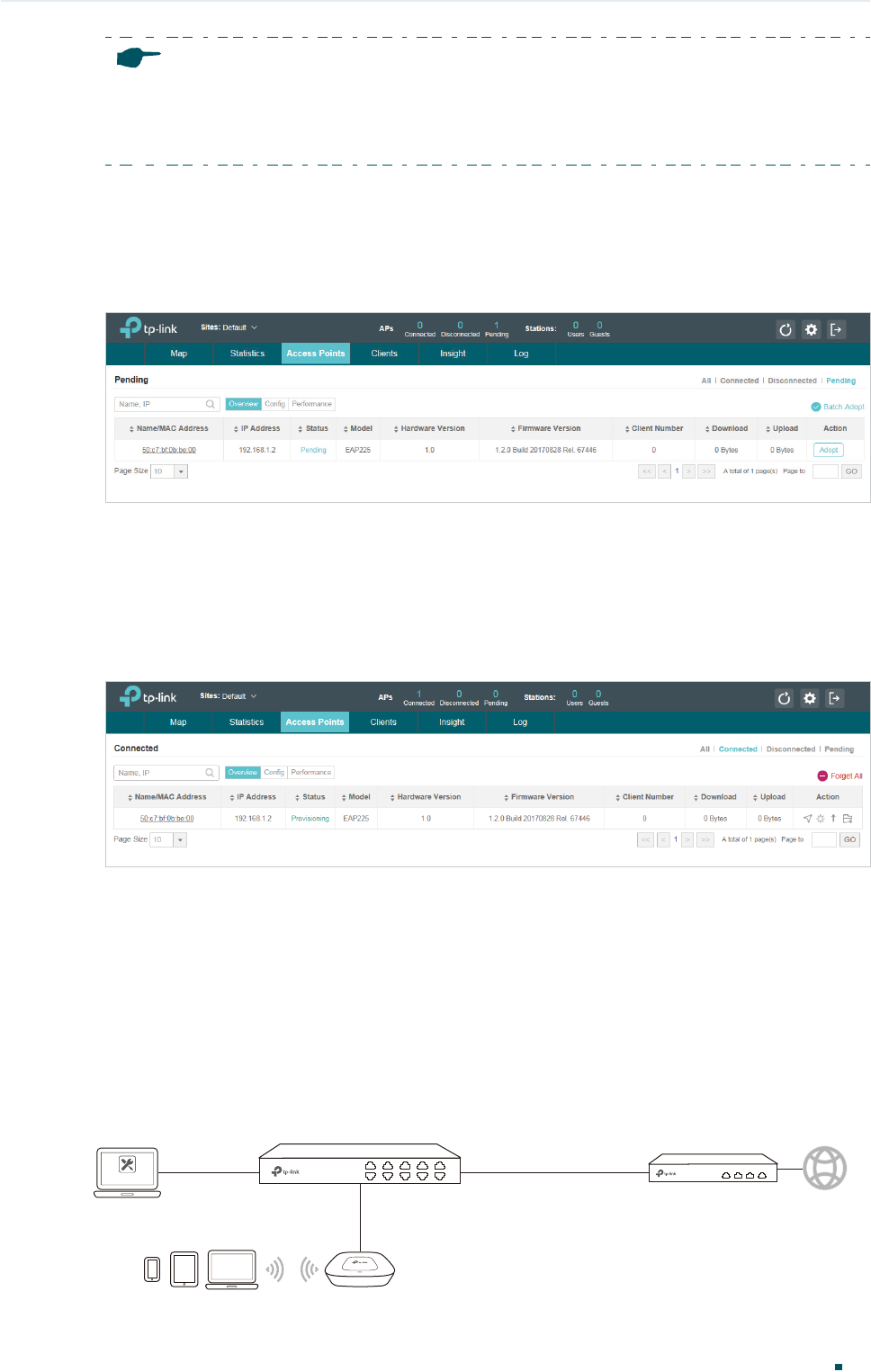This screenshot has height=1372, width=871.
Task: Click the Reboot icon in the Connected AP row
Action: (821, 819)
